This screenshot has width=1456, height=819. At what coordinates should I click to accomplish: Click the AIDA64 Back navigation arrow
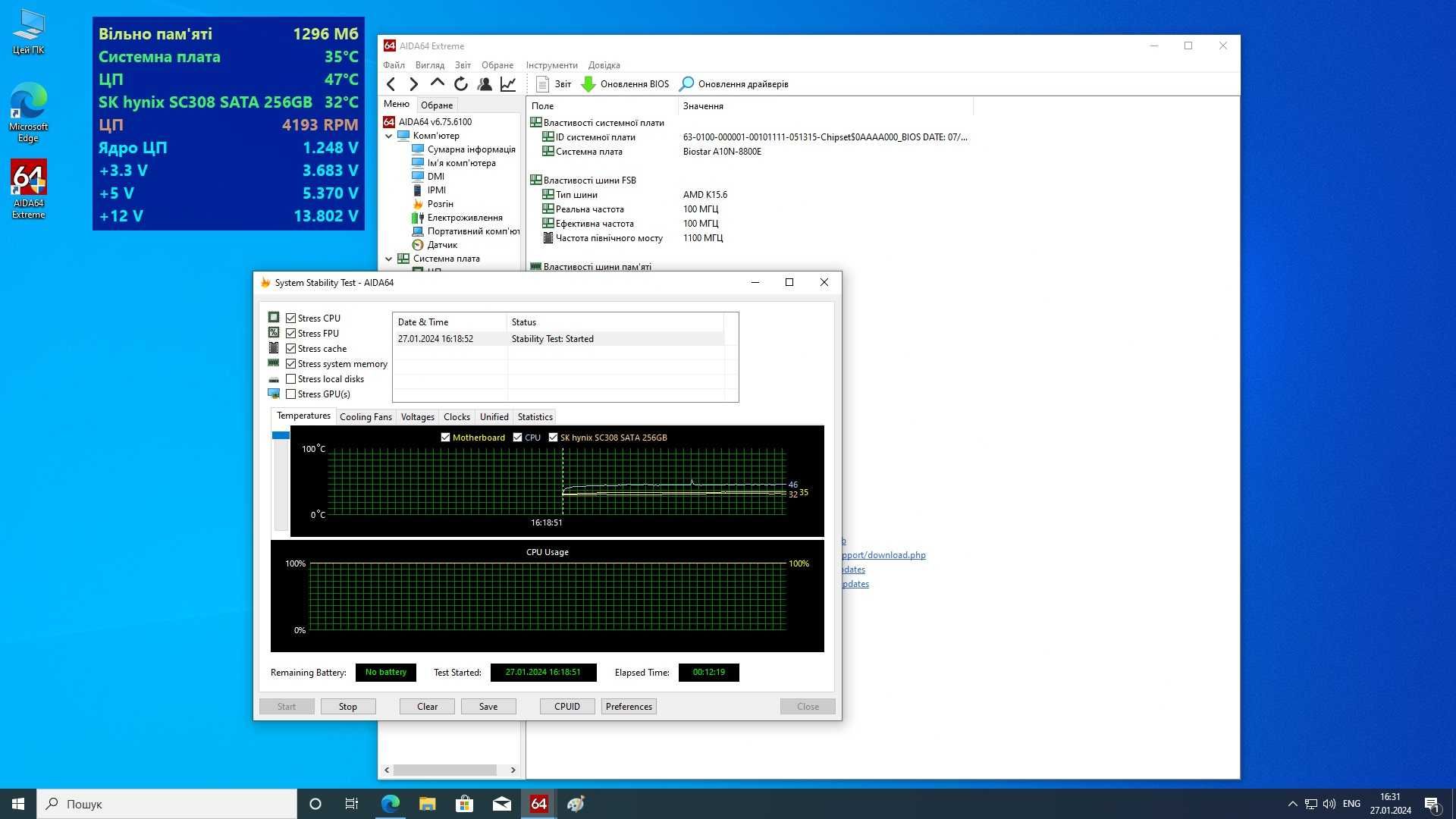pyautogui.click(x=391, y=84)
